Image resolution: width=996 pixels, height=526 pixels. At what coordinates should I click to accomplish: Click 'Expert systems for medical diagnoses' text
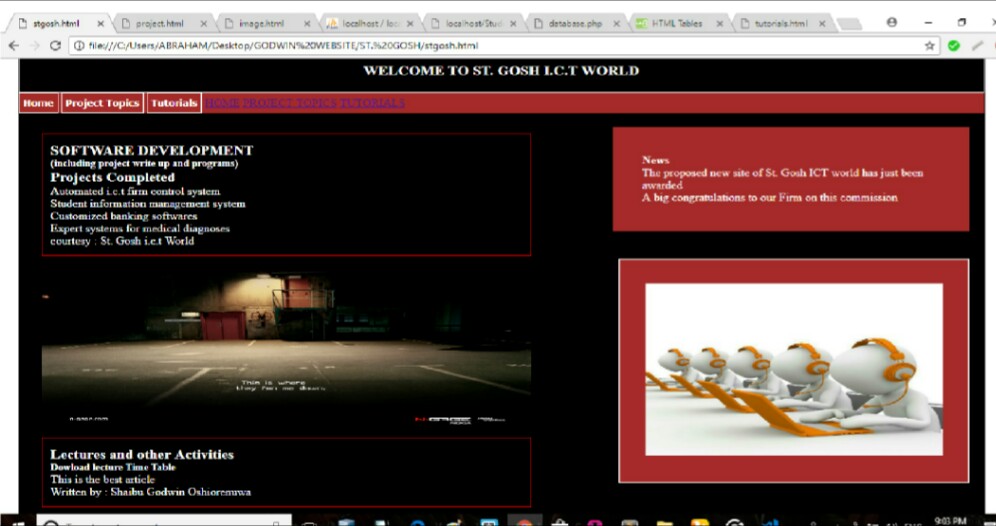click(140, 229)
